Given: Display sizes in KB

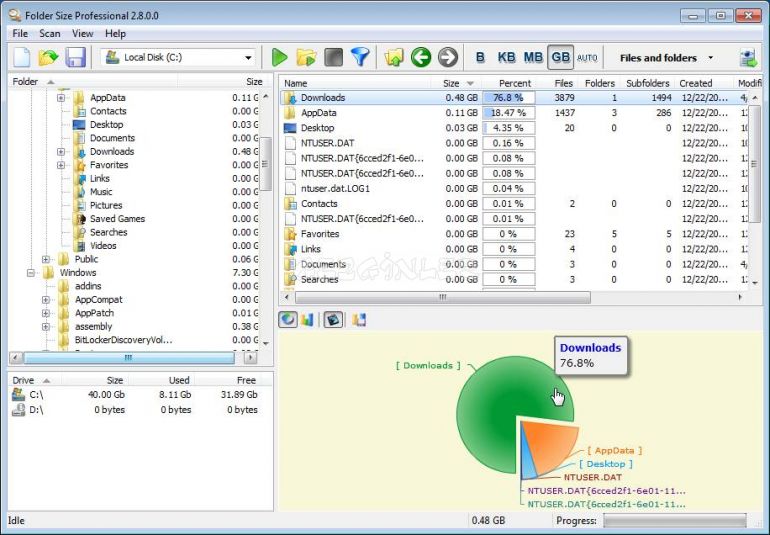Looking at the screenshot, I should coord(506,57).
